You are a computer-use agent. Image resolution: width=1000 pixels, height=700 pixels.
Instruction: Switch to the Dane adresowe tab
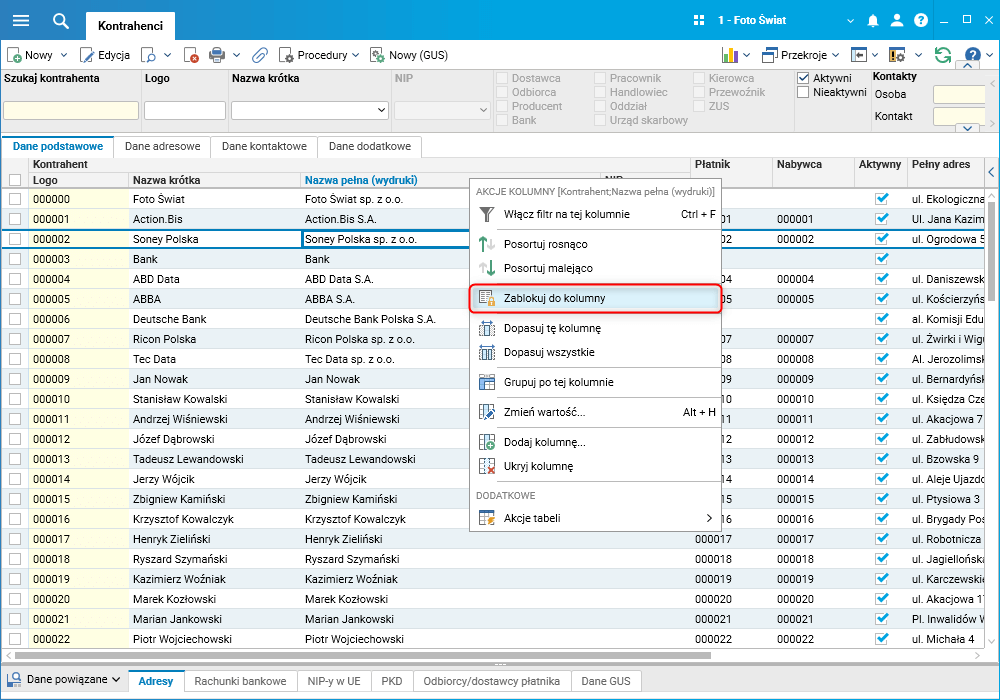162,146
